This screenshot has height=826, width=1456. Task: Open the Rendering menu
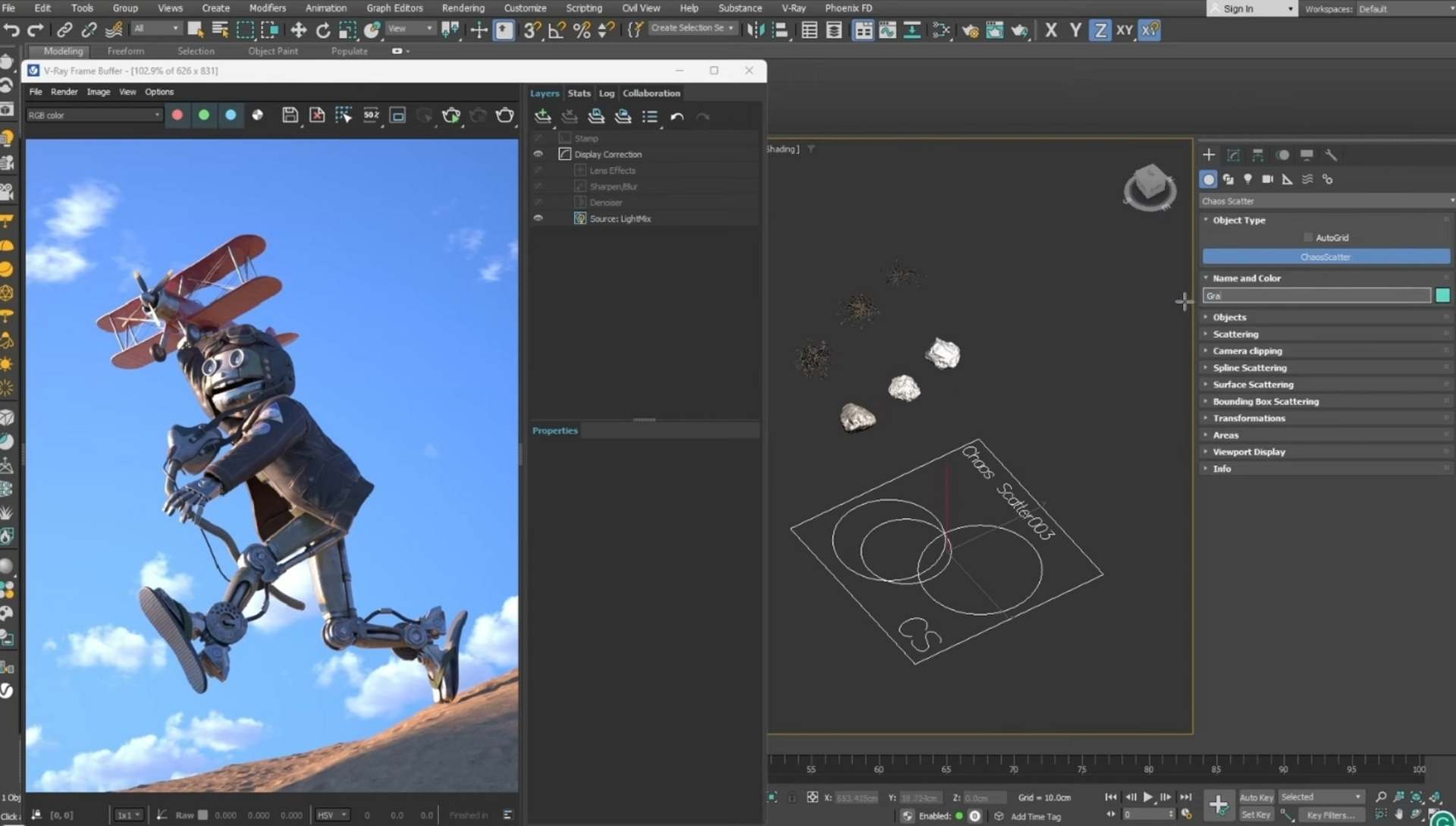463,8
